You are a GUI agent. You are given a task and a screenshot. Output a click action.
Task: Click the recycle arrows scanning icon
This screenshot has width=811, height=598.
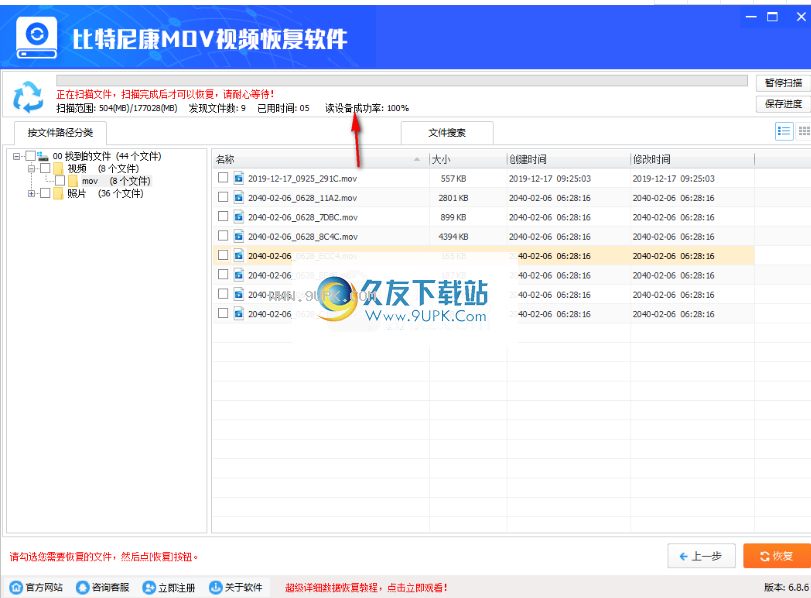pos(28,96)
